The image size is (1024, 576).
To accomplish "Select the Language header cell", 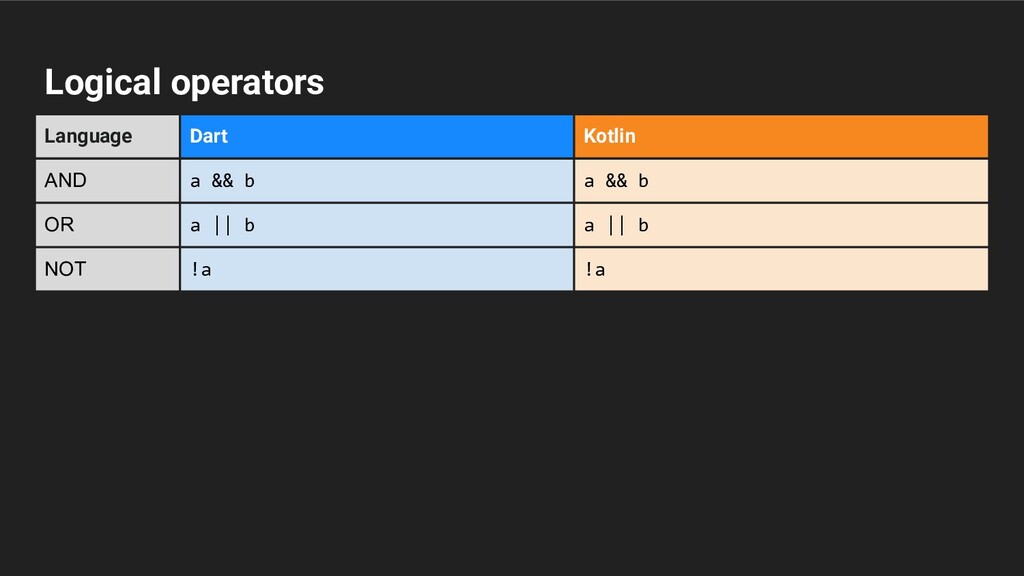I will [108, 136].
